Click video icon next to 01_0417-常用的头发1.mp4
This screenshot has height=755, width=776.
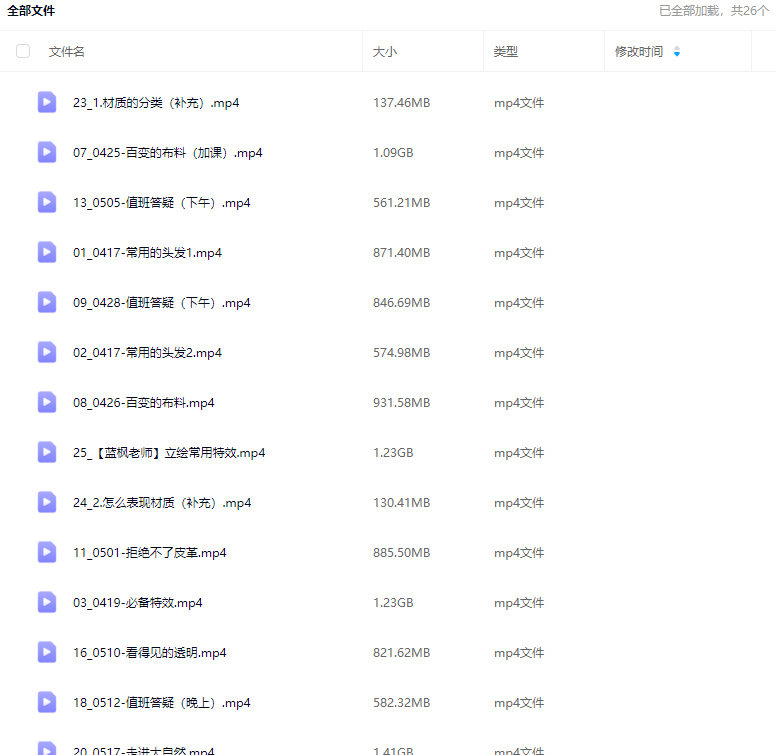pyautogui.click(x=47, y=252)
